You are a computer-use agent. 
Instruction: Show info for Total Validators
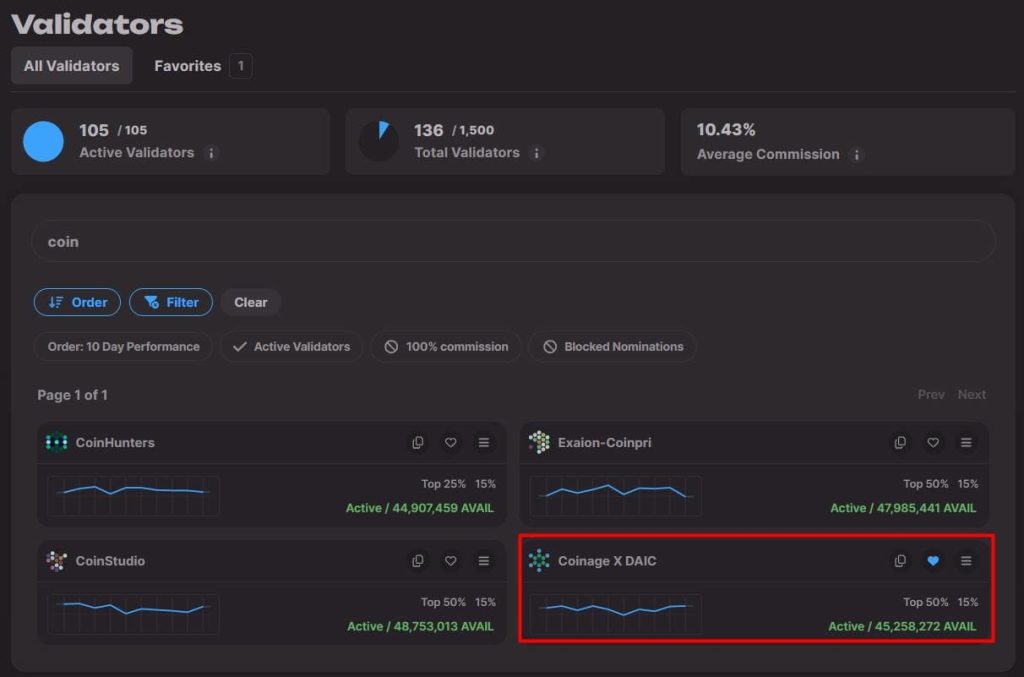tap(536, 153)
